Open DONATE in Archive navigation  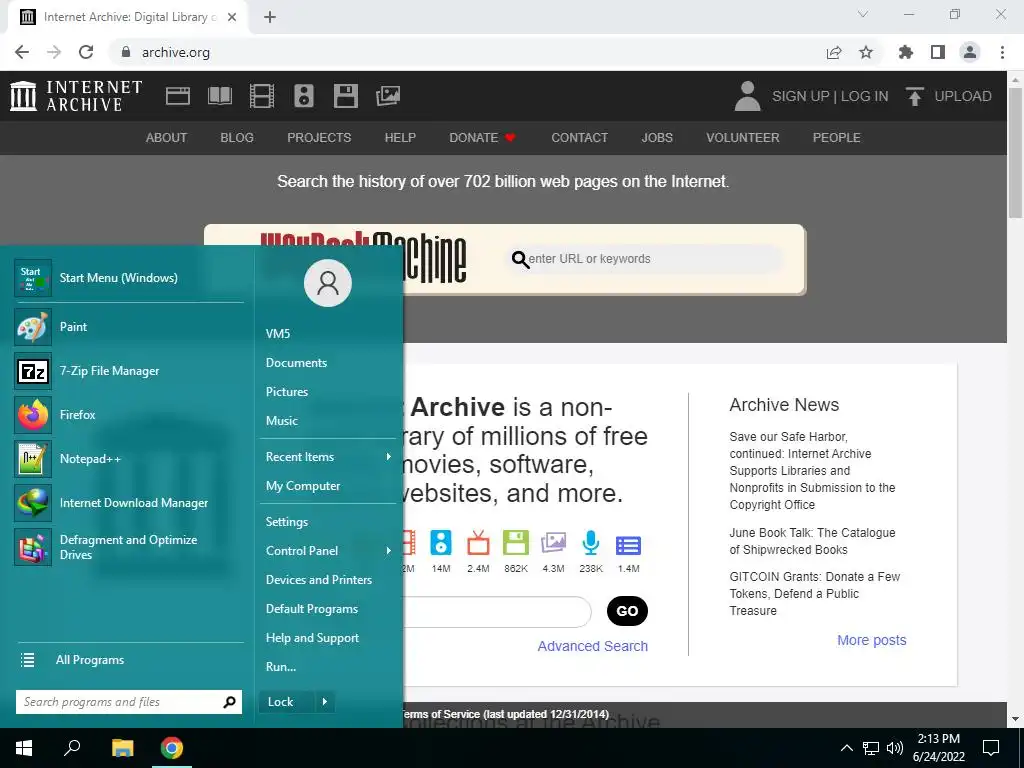pyautogui.click(x=482, y=138)
